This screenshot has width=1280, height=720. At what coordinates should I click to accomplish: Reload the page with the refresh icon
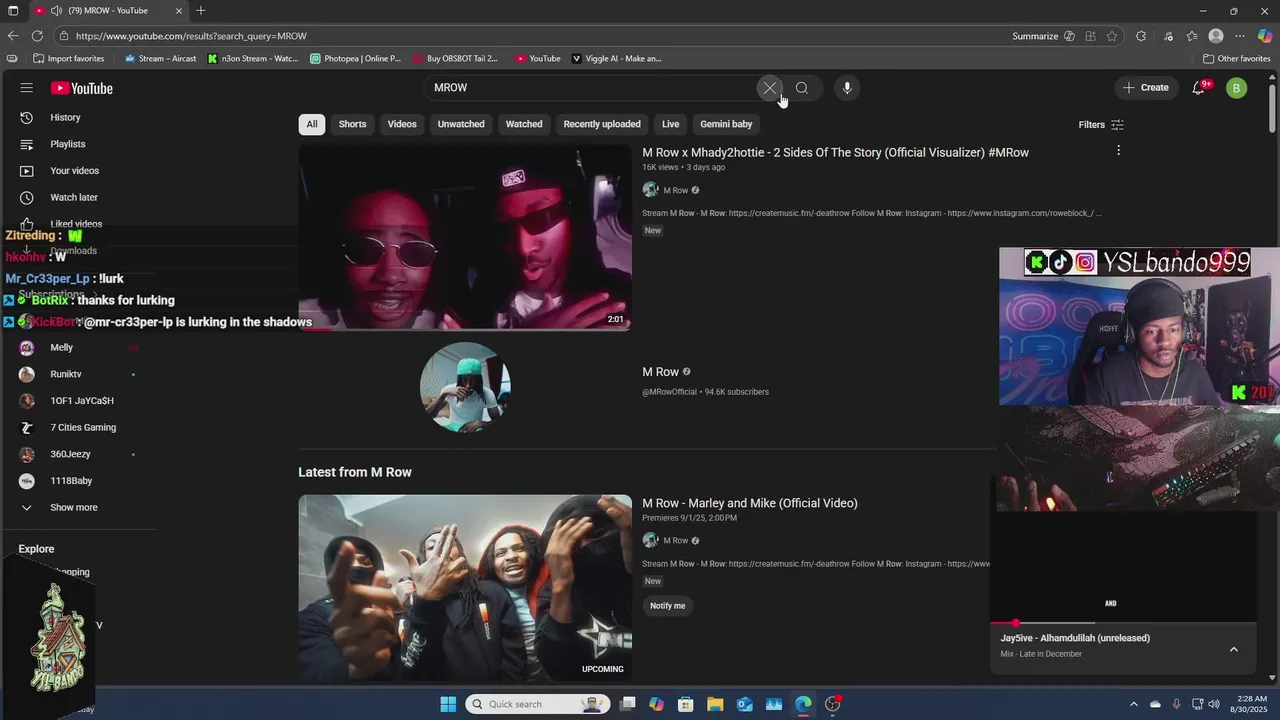click(x=37, y=36)
